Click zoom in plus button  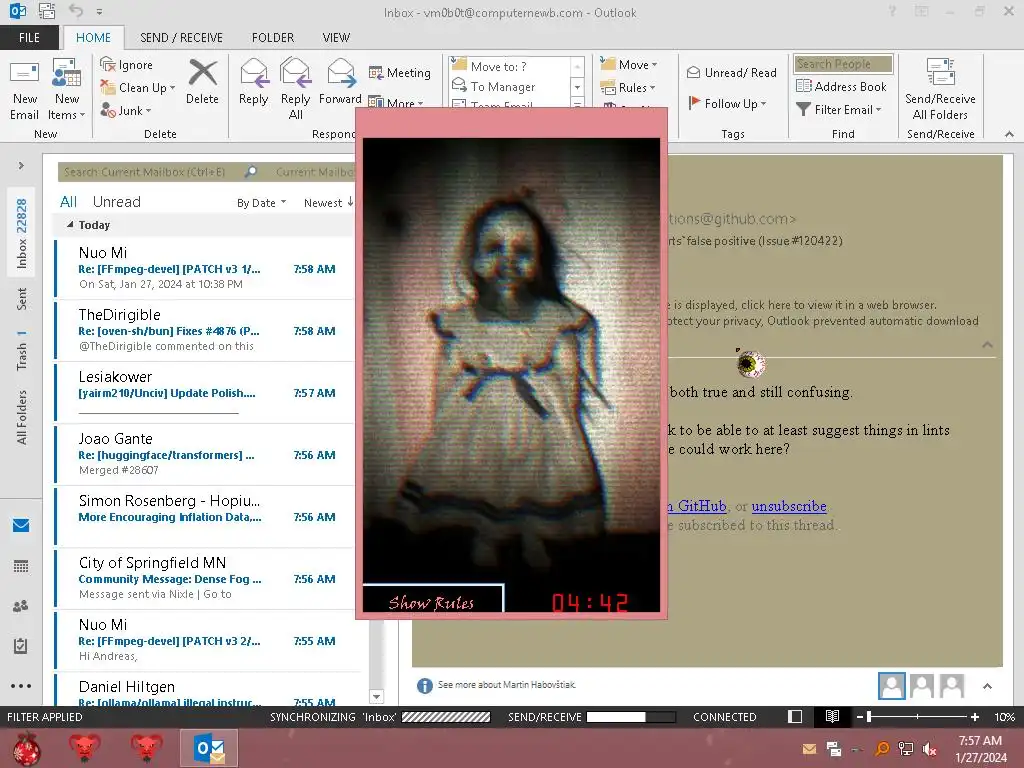(x=974, y=717)
